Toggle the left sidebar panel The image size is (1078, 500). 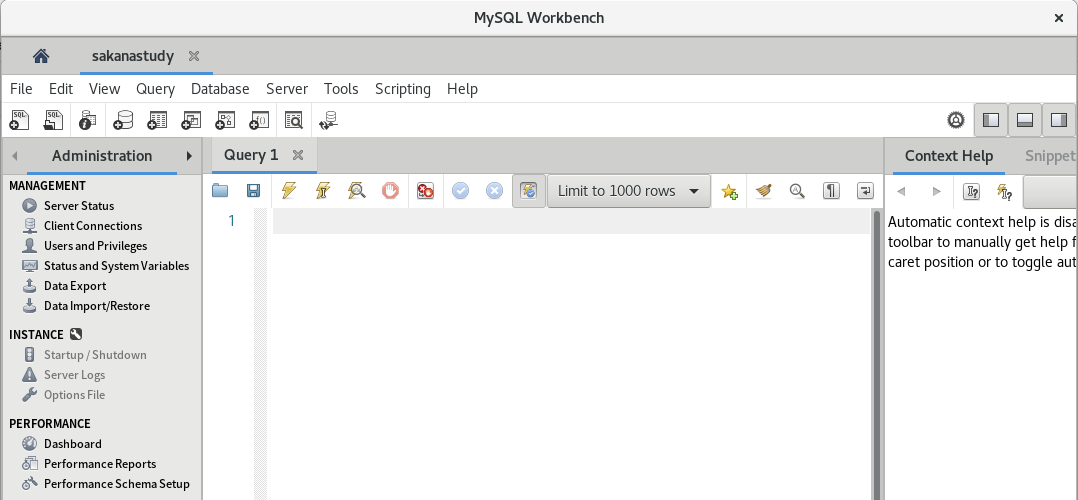click(991, 120)
